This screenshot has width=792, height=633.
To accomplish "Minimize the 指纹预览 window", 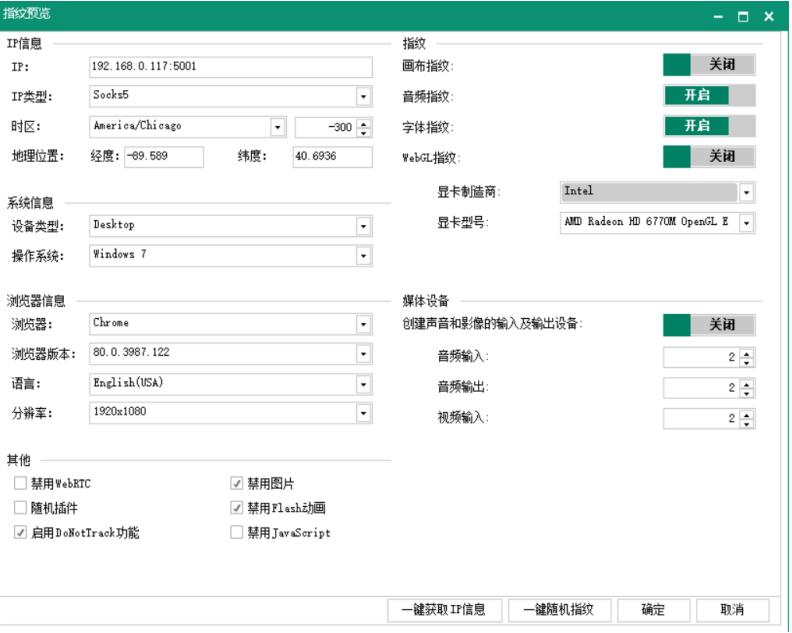I will click(718, 17).
